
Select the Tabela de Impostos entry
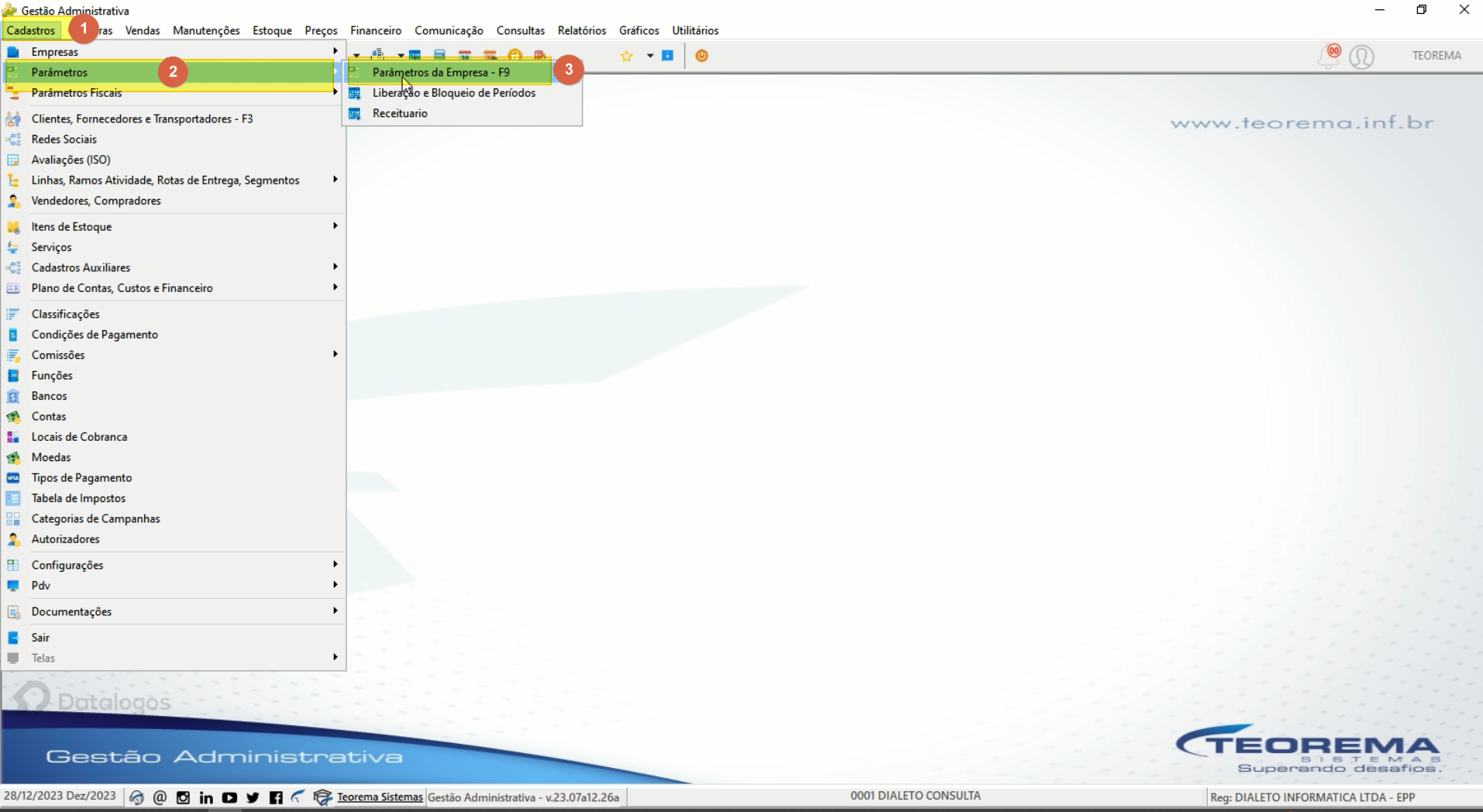[174, 498]
